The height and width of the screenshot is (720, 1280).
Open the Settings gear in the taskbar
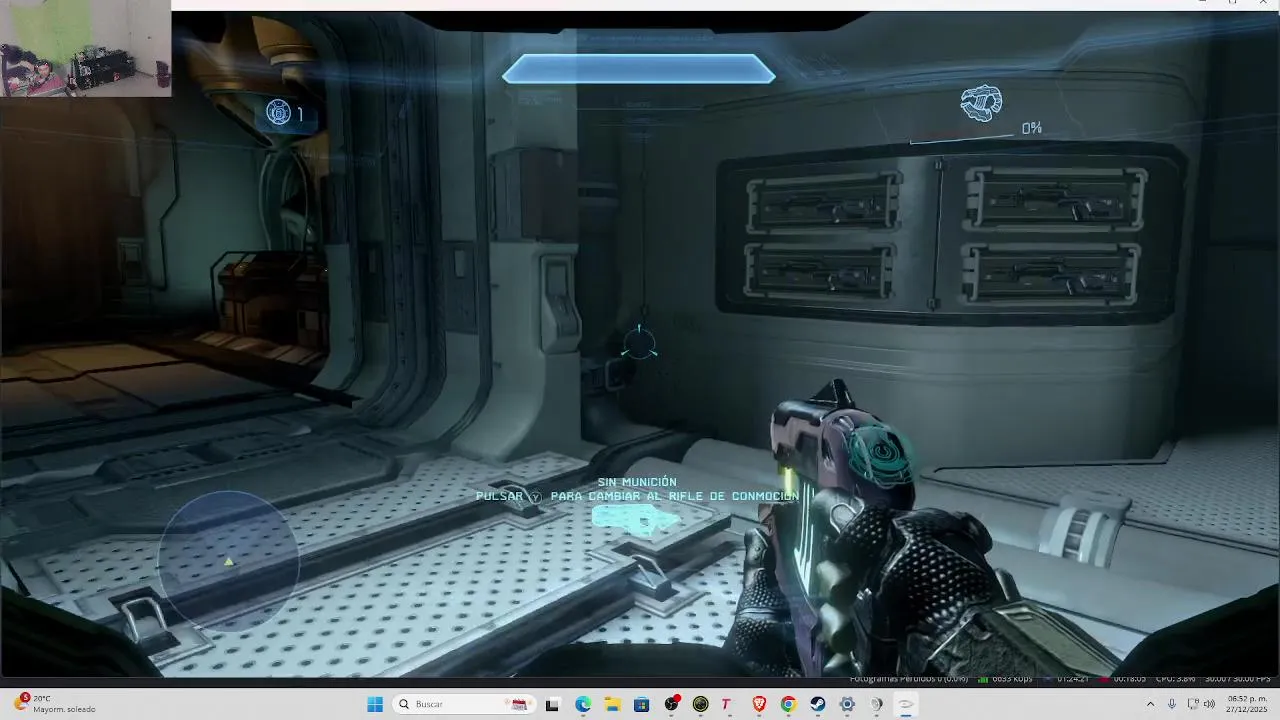point(847,704)
